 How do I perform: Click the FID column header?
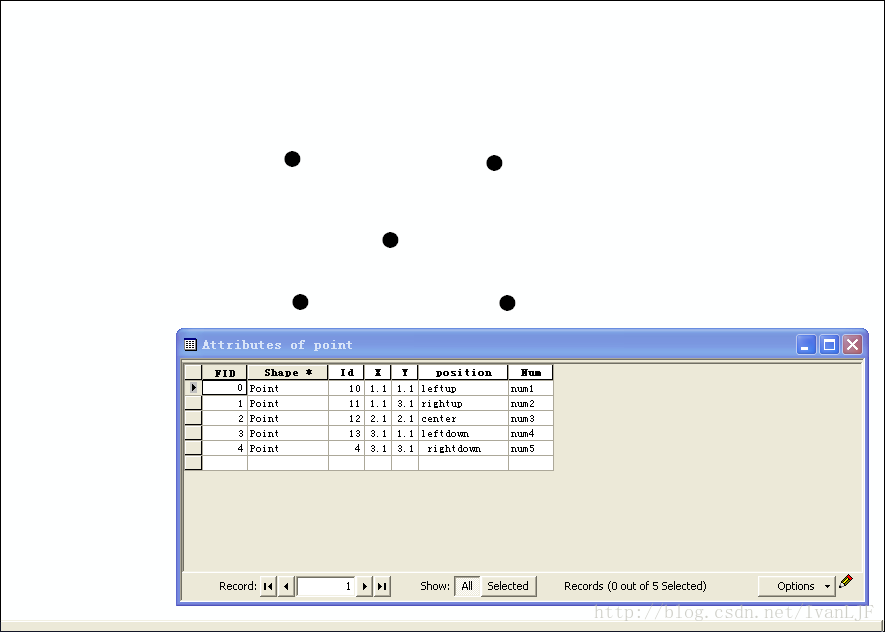[x=225, y=372]
